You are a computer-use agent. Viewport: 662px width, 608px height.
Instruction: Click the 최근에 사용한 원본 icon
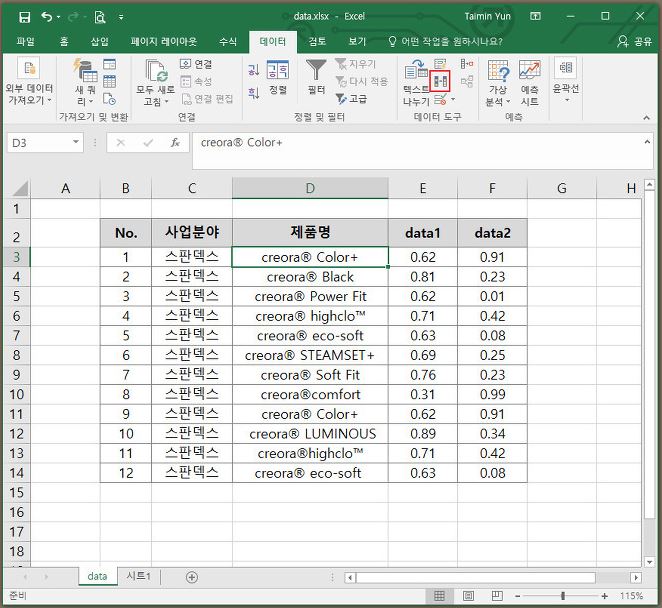109,99
